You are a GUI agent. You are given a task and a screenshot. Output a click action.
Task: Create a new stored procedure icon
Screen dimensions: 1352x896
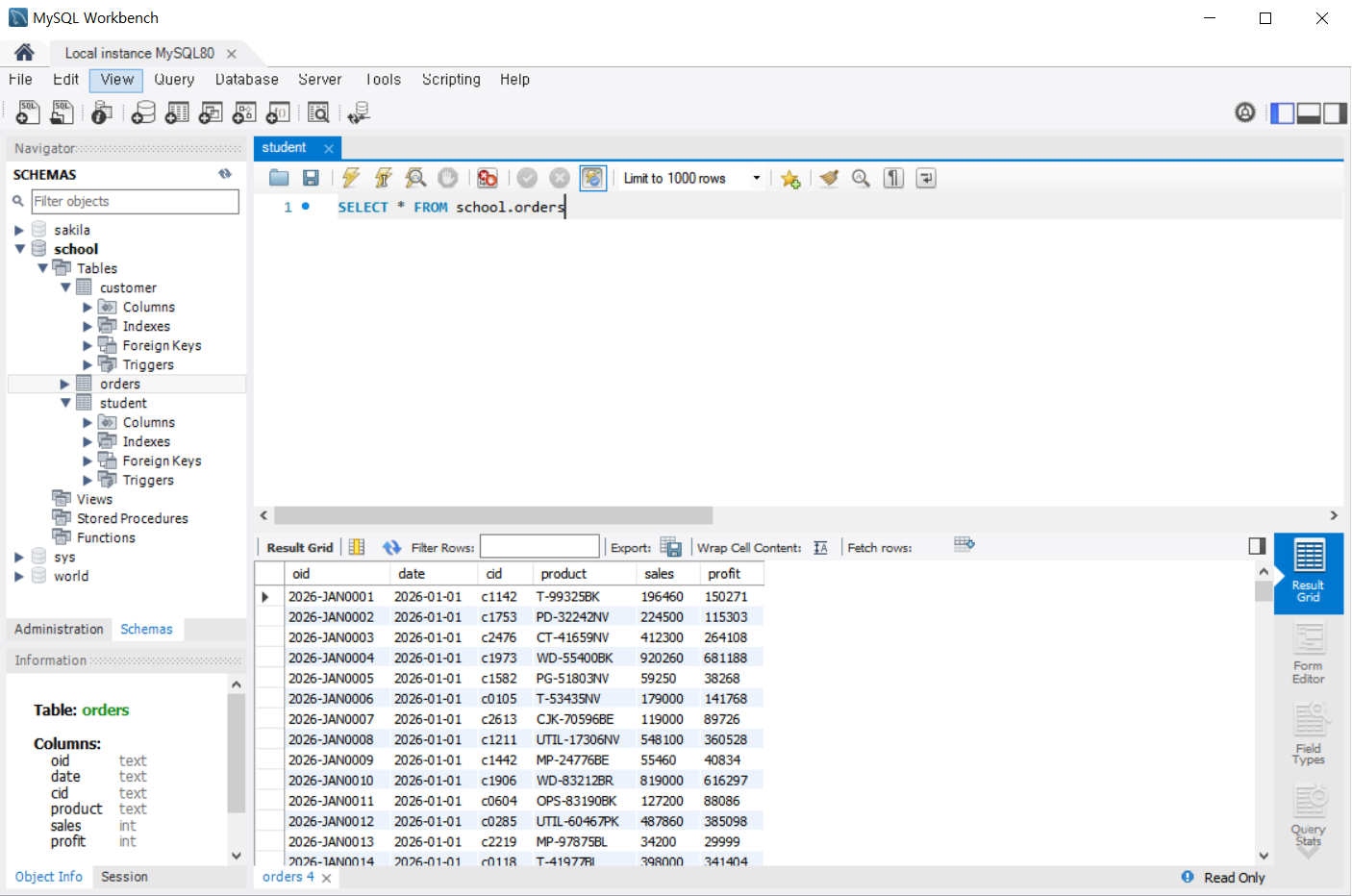click(244, 112)
